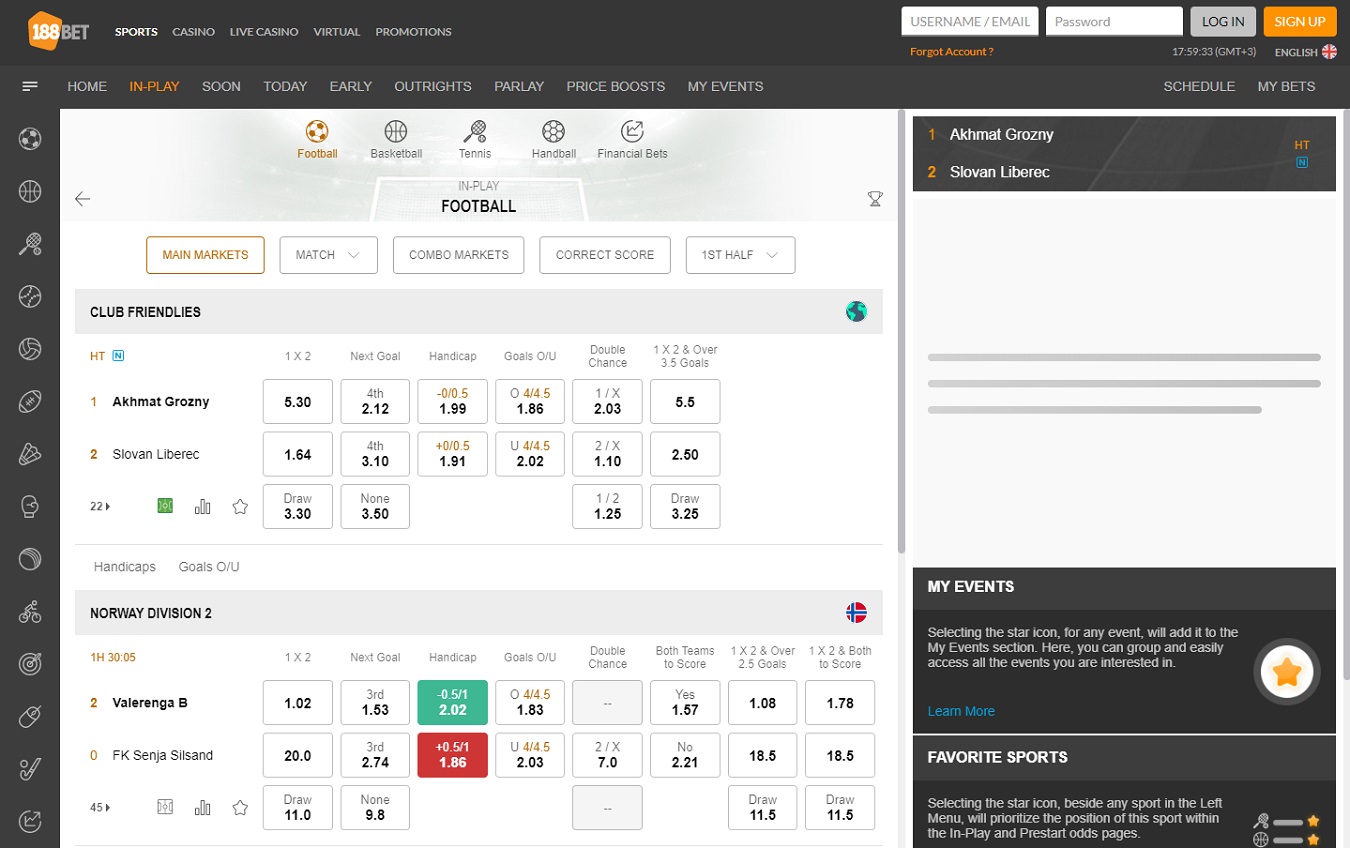Select the Volleyball sidebar icon
This screenshot has width=1350, height=848.
30,349
